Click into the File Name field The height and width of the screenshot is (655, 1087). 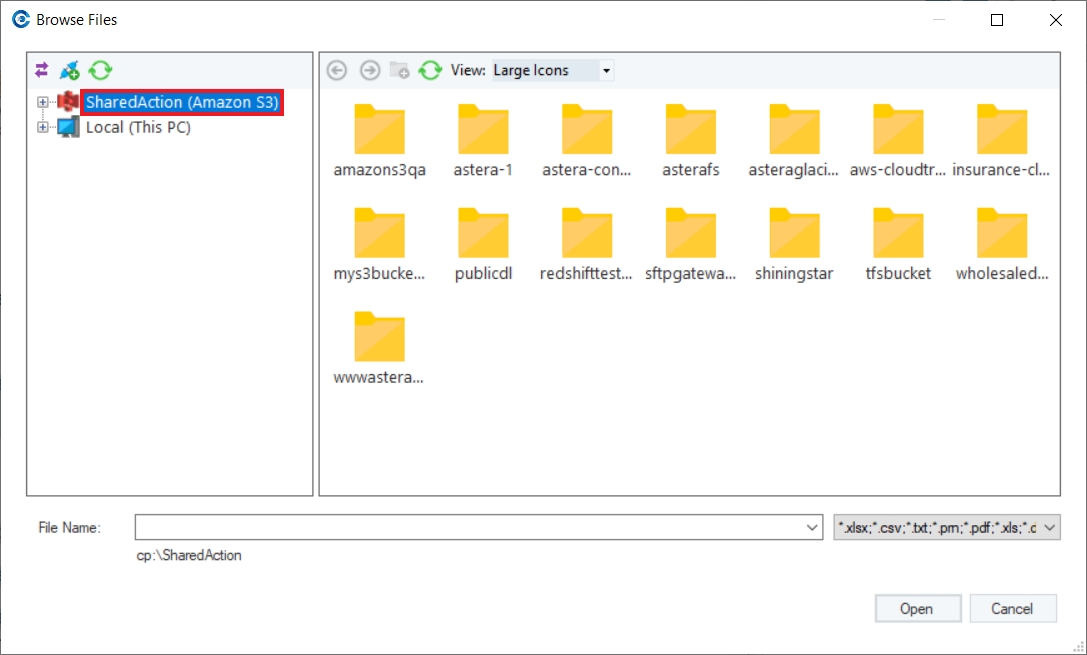tap(469, 527)
